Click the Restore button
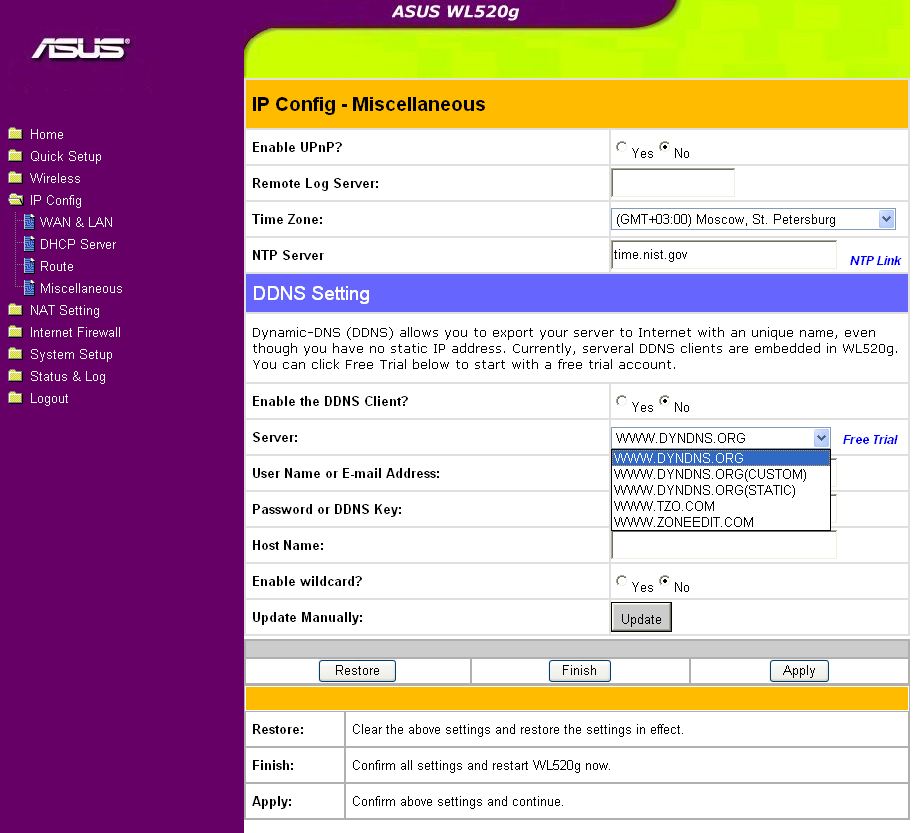This screenshot has height=833, width=919. (x=358, y=671)
